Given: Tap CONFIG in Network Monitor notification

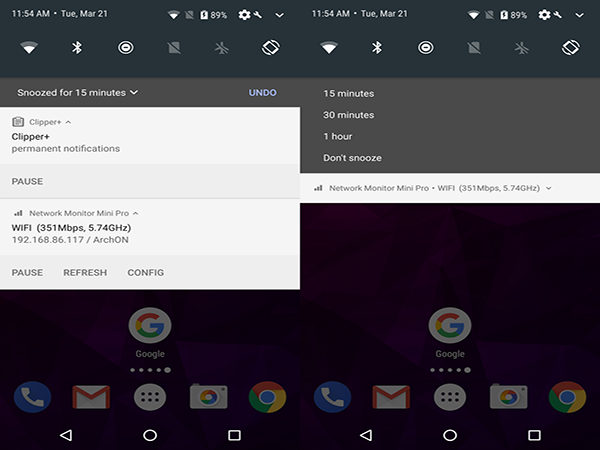Looking at the screenshot, I should (145, 272).
